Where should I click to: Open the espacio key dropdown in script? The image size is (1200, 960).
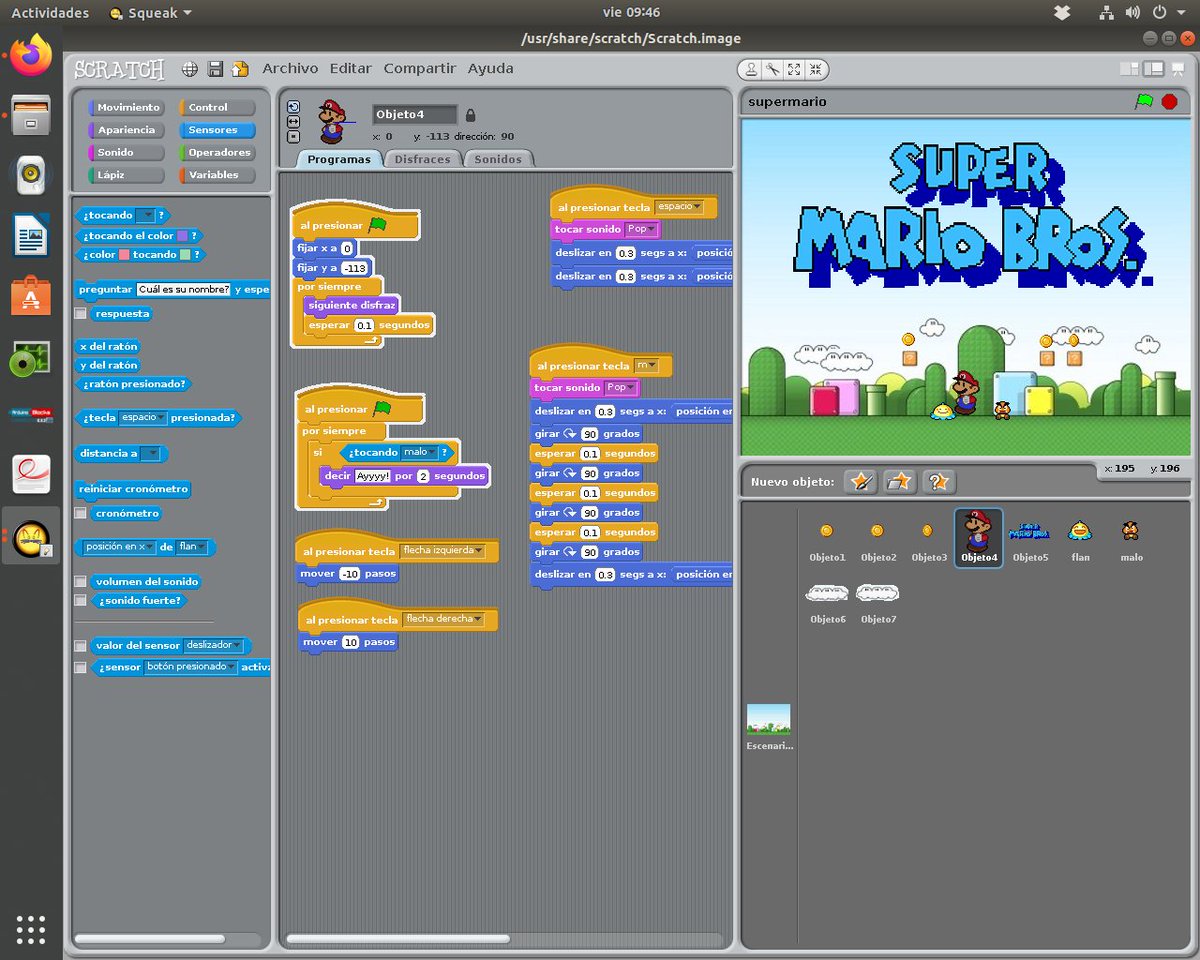679,207
